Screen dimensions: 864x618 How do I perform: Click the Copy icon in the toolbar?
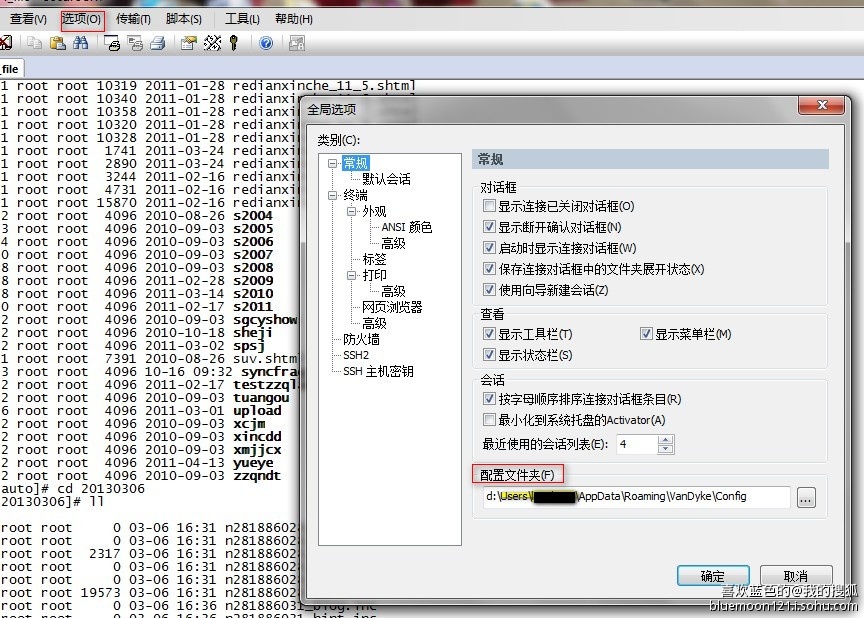tap(34, 44)
